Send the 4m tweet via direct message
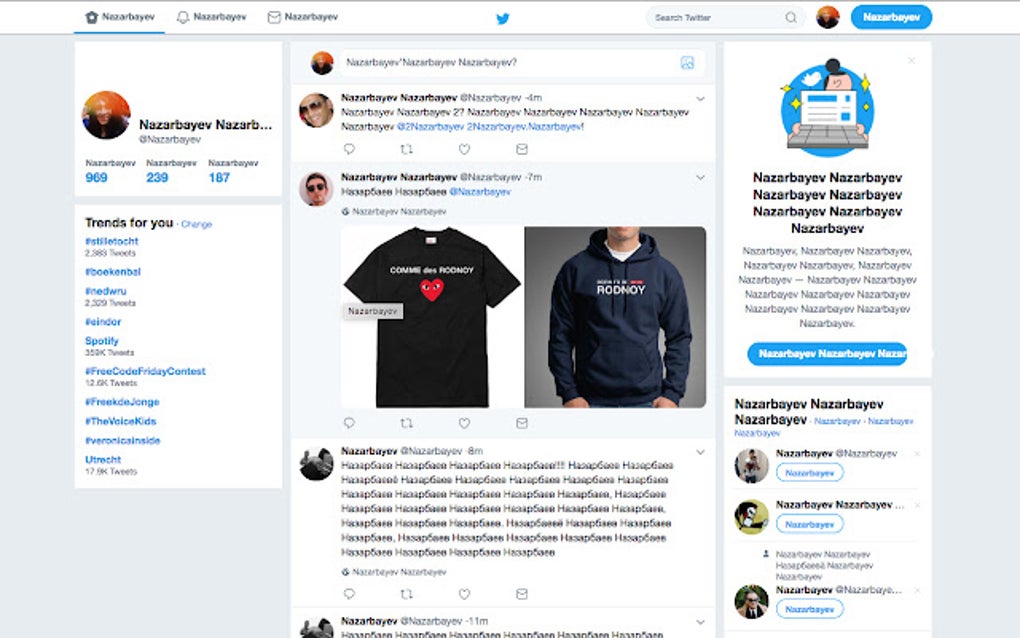This screenshot has width=1020, height=638. point(522,149)
